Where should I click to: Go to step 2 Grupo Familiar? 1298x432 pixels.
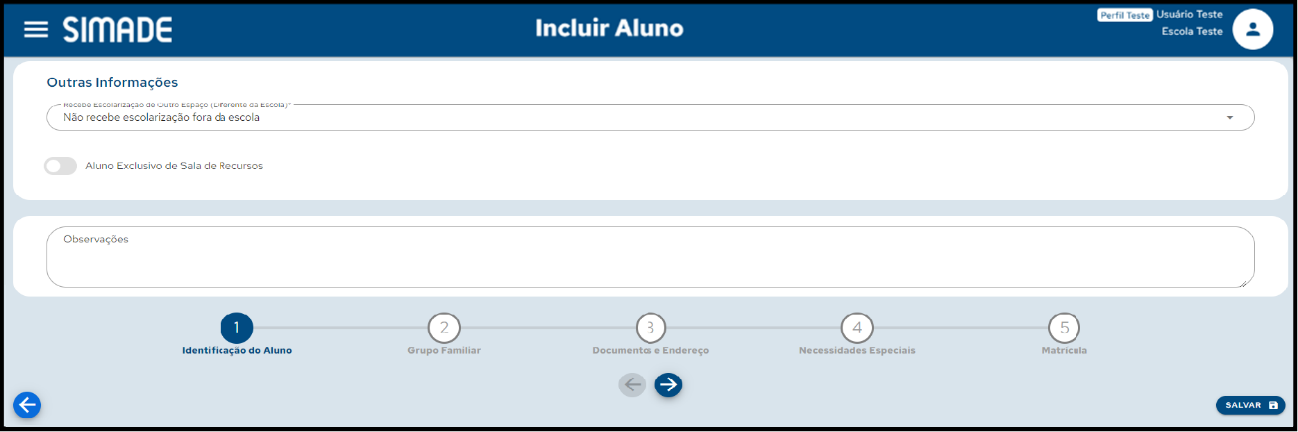[444, 328]
